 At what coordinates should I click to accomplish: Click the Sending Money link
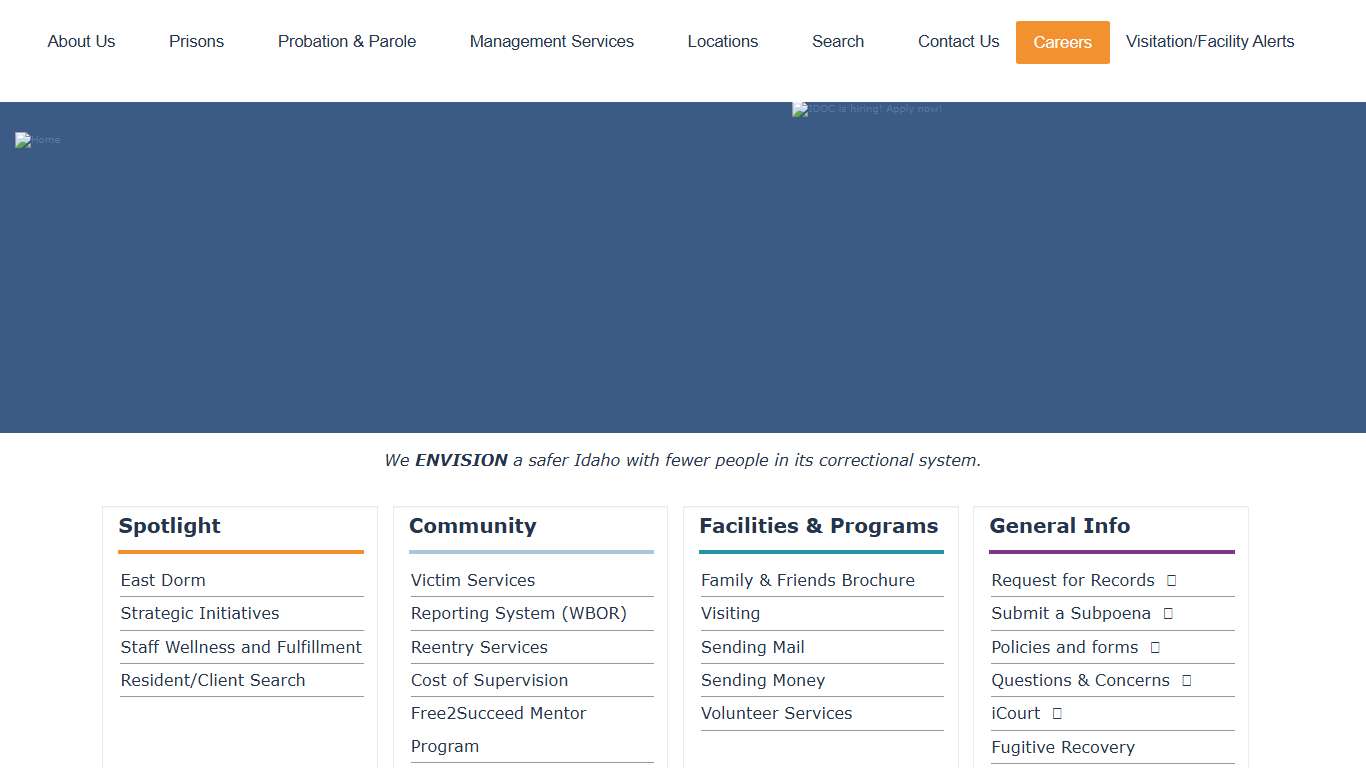(763, 680)
